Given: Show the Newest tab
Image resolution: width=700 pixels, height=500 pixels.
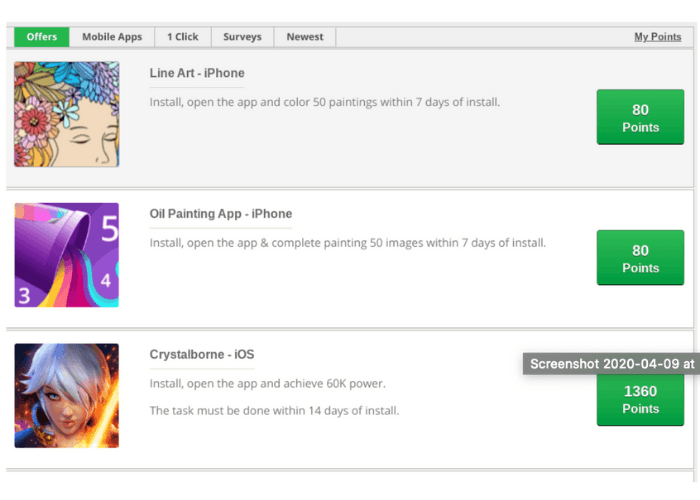Looking at the screenshot, I should pyautogui.click(x=305, y=37).
